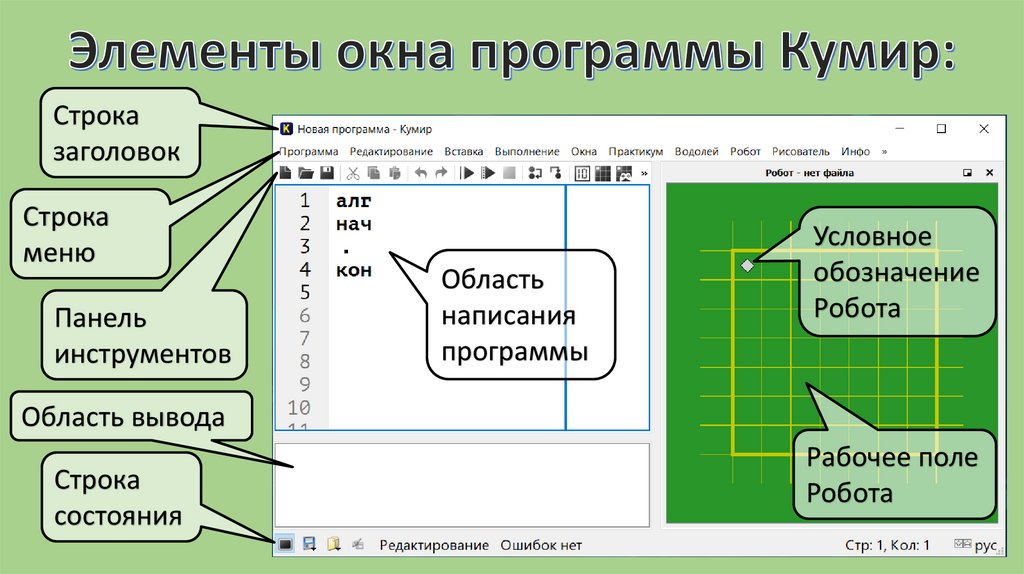Paste from clipboard with the toolbar paste icon
Image resolution: width=1024 pixels, height=574 pixels.
click(x=394, y=173)
